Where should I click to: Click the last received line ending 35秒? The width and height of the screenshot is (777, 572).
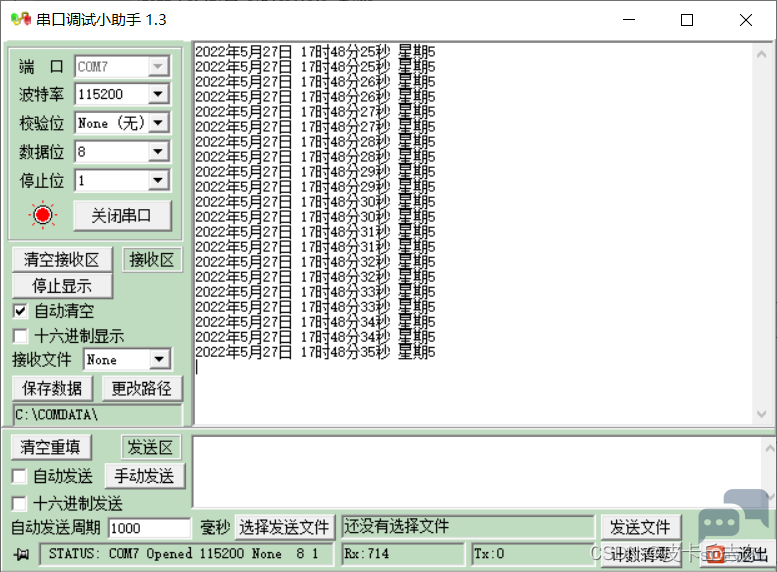315,352
